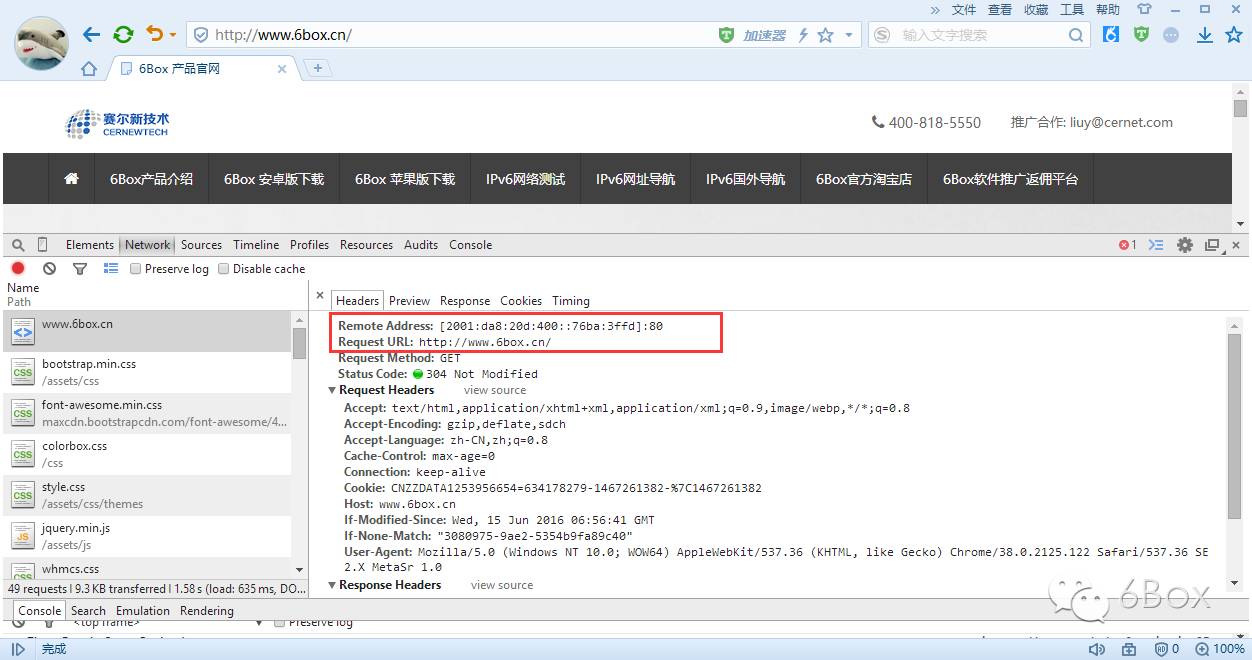The width and height of the screenshot is (1252, 660).
Task: Click the DevTools dock-side icon
Action: [1212, 245]
